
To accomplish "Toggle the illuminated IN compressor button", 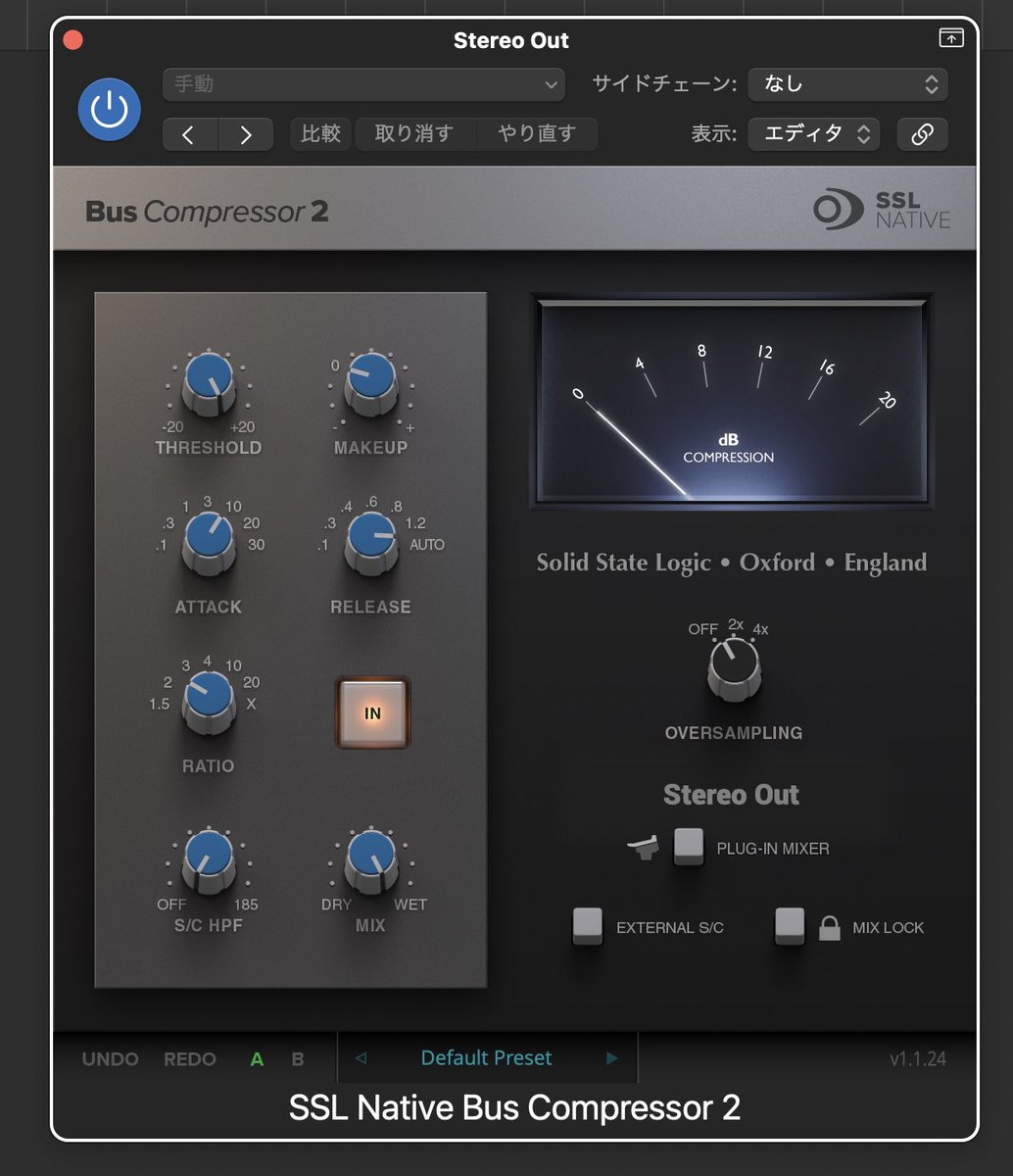I will tap(372, 713).
